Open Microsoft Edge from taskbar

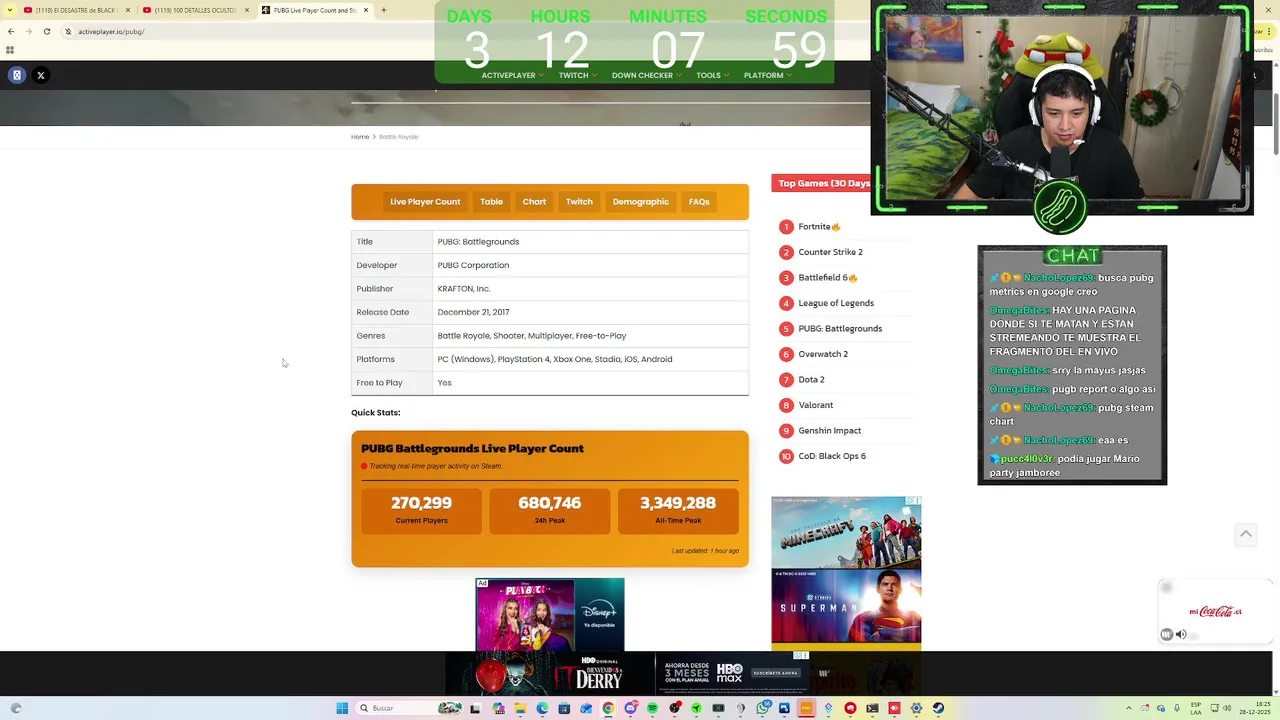tap(542, 708)
